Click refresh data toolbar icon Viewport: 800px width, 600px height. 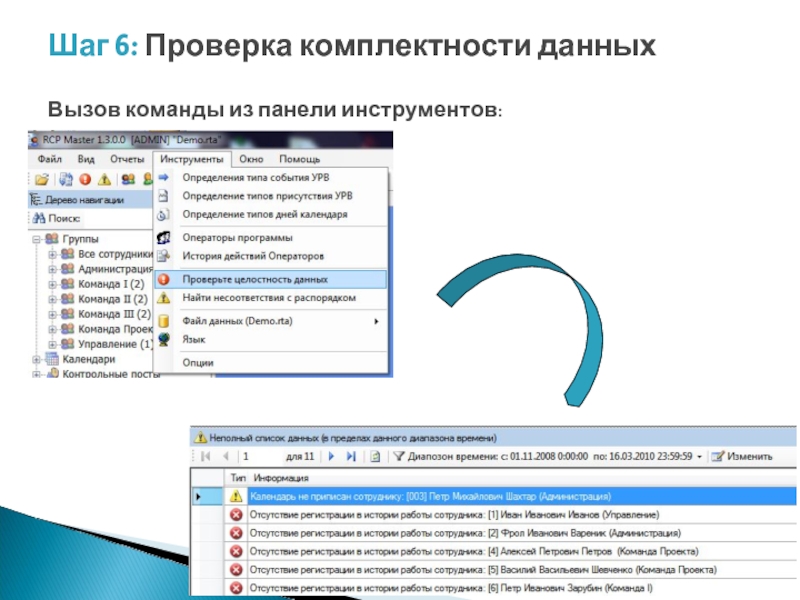tap(66, 180)
